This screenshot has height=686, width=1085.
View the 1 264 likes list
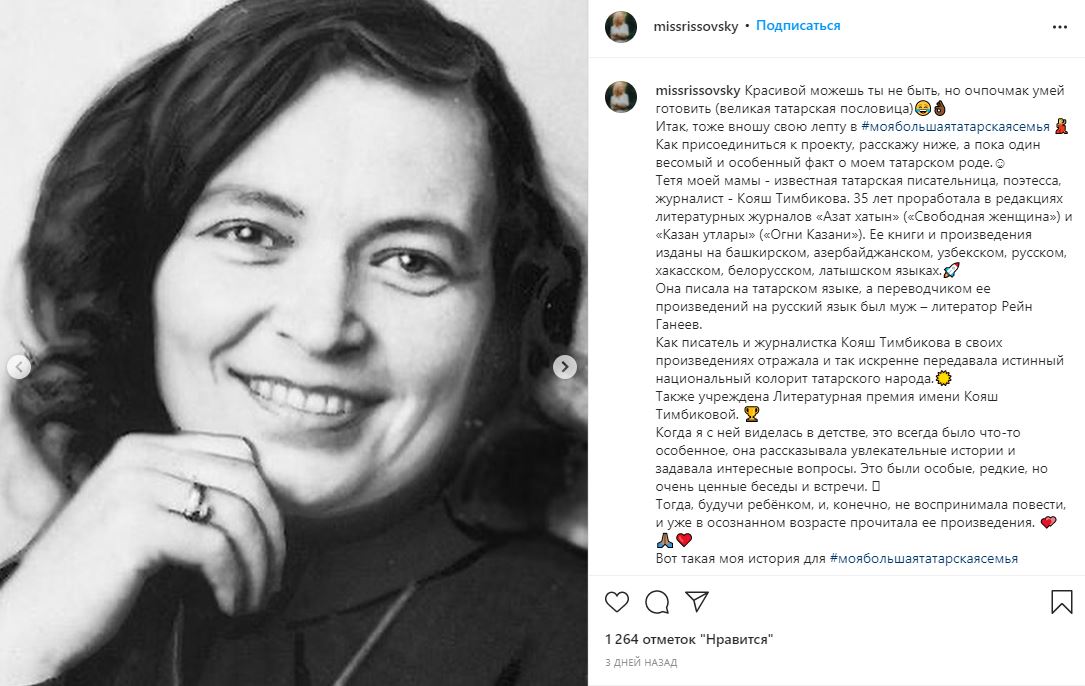click(x=689, y=639)
